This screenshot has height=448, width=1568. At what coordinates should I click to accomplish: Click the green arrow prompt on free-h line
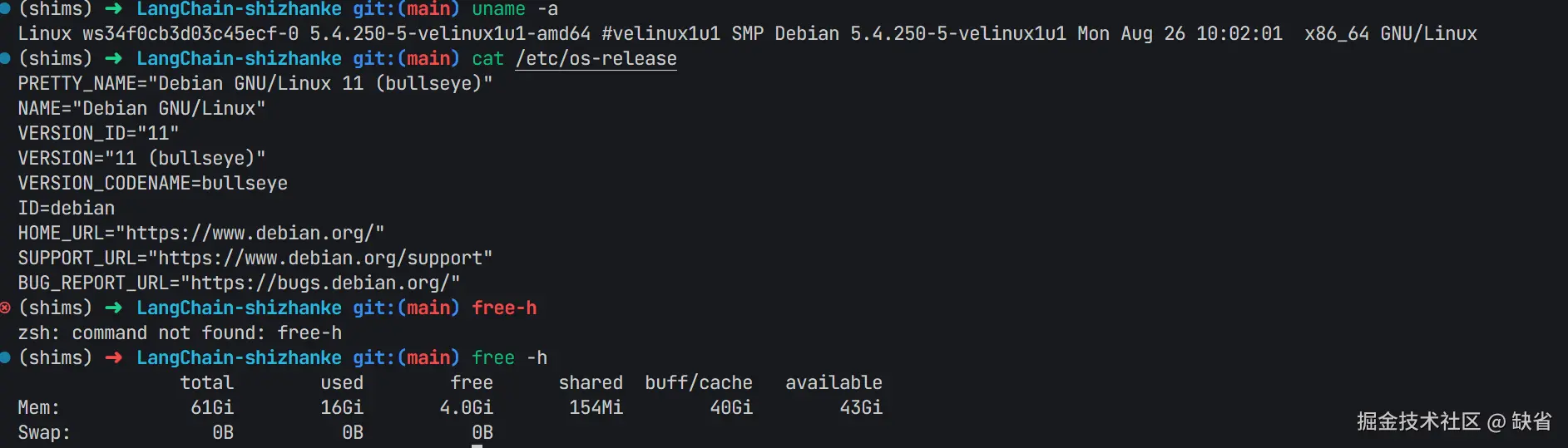click(114, 308)
